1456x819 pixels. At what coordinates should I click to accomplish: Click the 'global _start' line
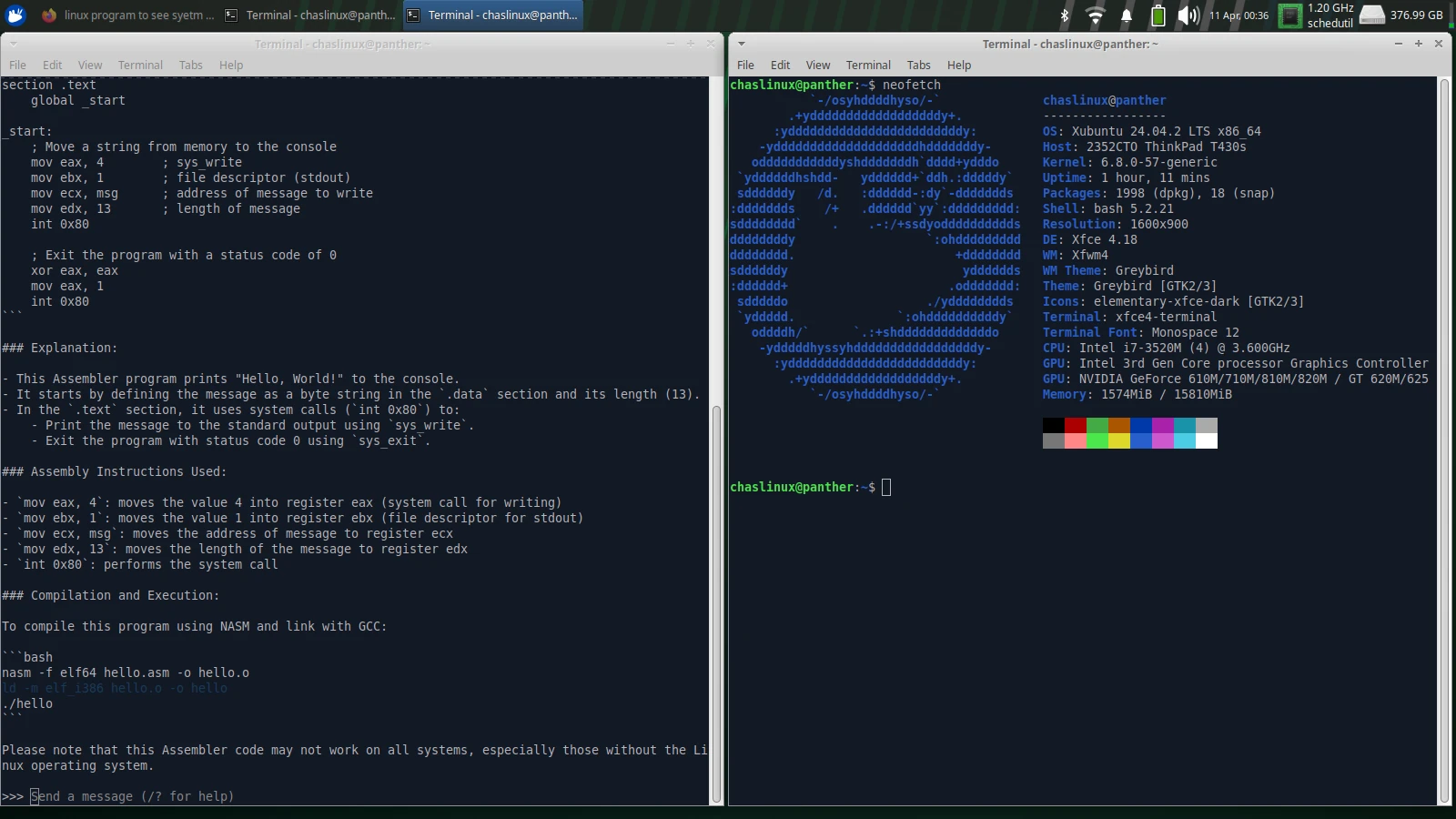78,100
